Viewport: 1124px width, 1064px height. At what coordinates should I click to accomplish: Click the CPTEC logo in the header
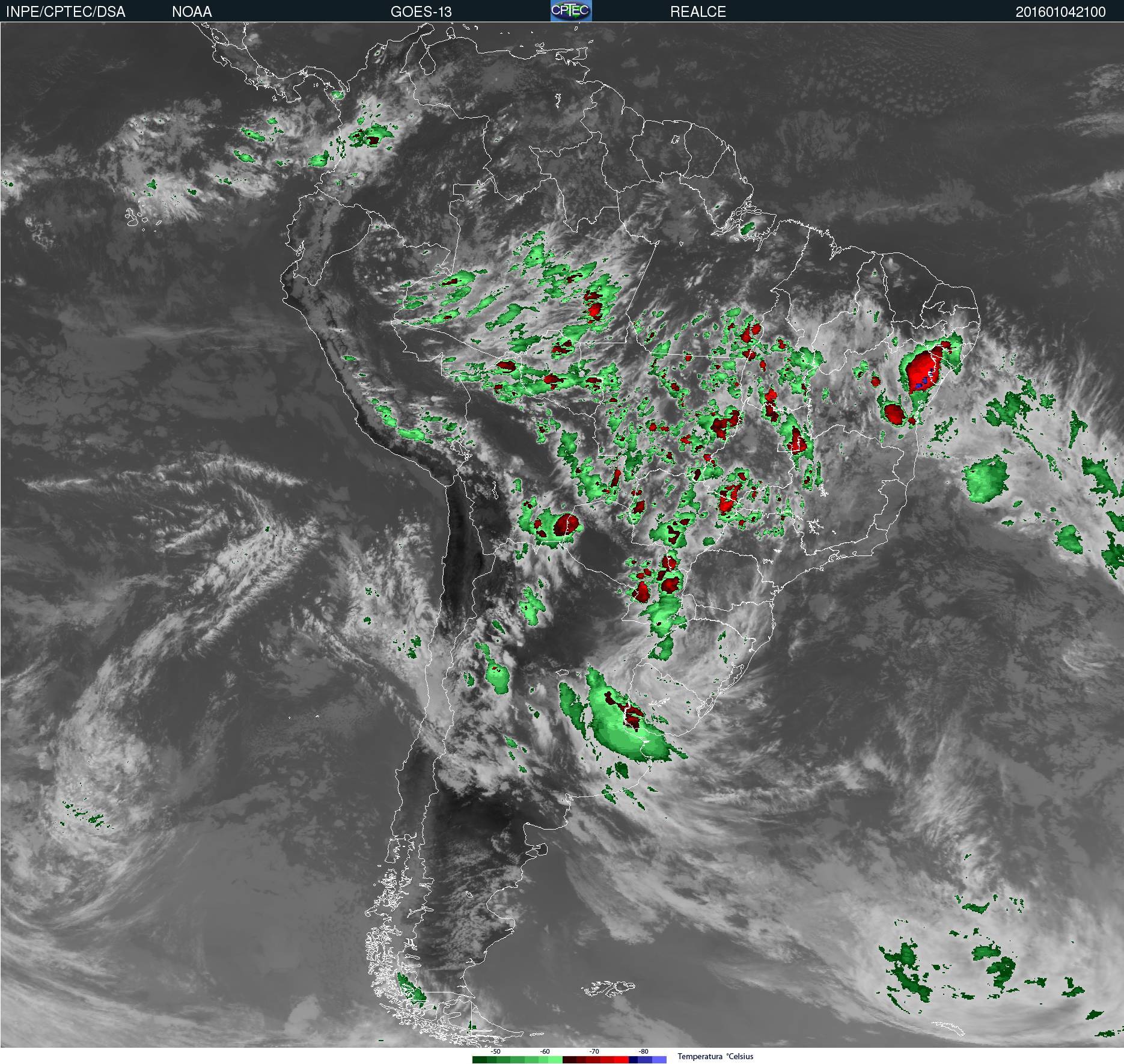tap(571, 11)
